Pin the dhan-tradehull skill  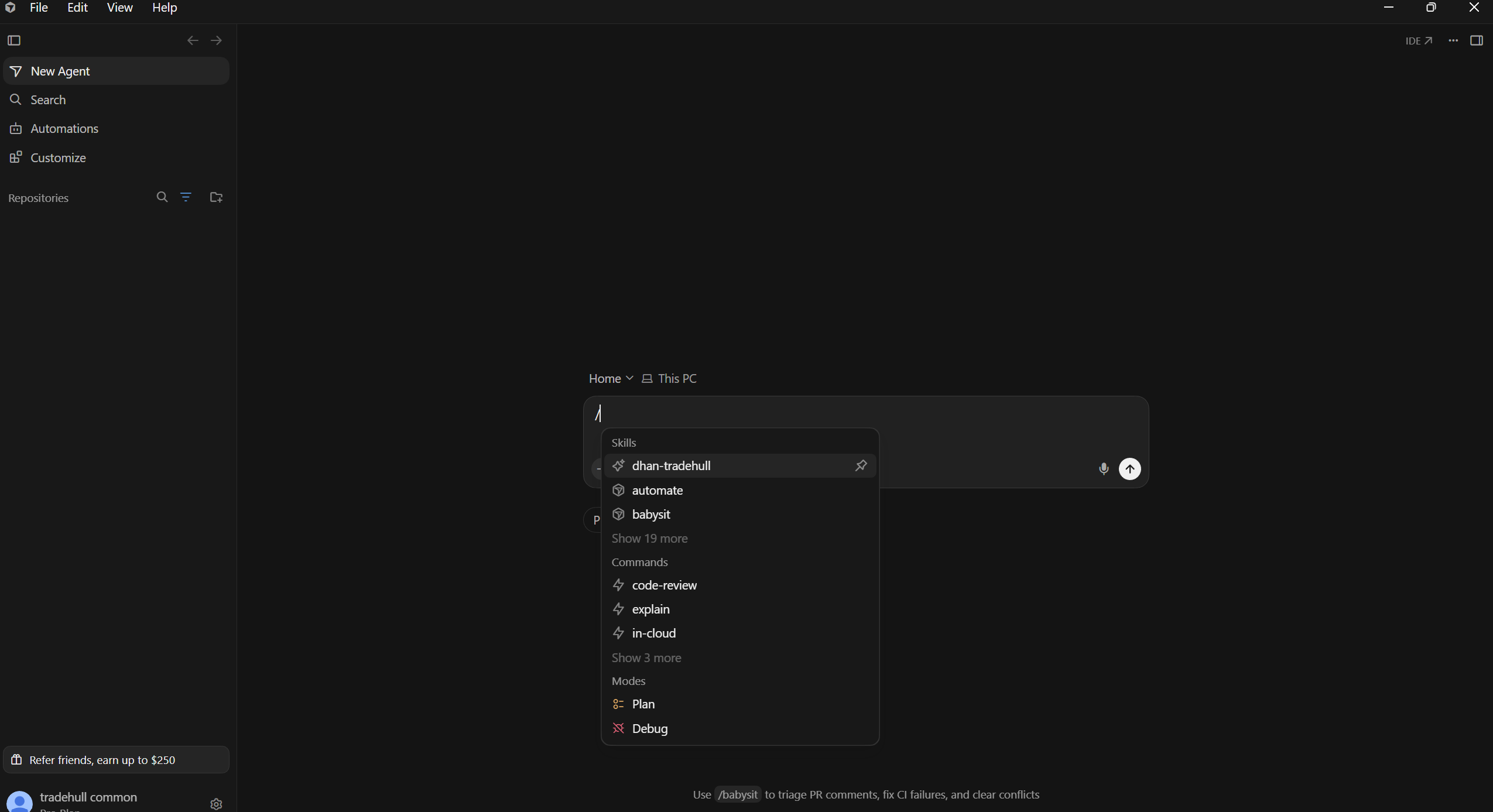click(x=861, y=465)
